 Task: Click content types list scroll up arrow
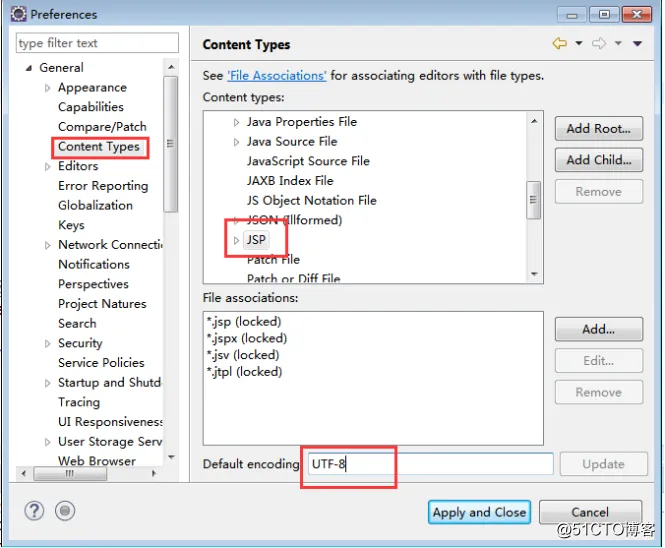534,121
